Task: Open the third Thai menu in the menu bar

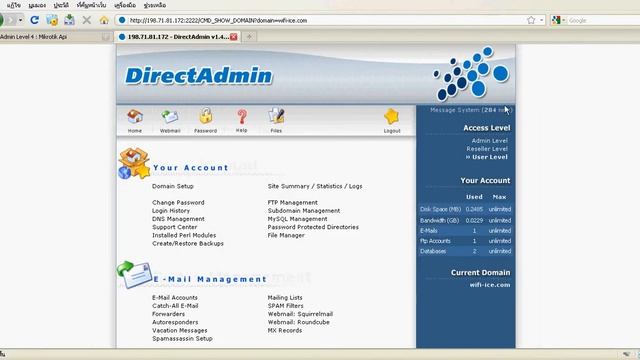Action: pos(61,5)
